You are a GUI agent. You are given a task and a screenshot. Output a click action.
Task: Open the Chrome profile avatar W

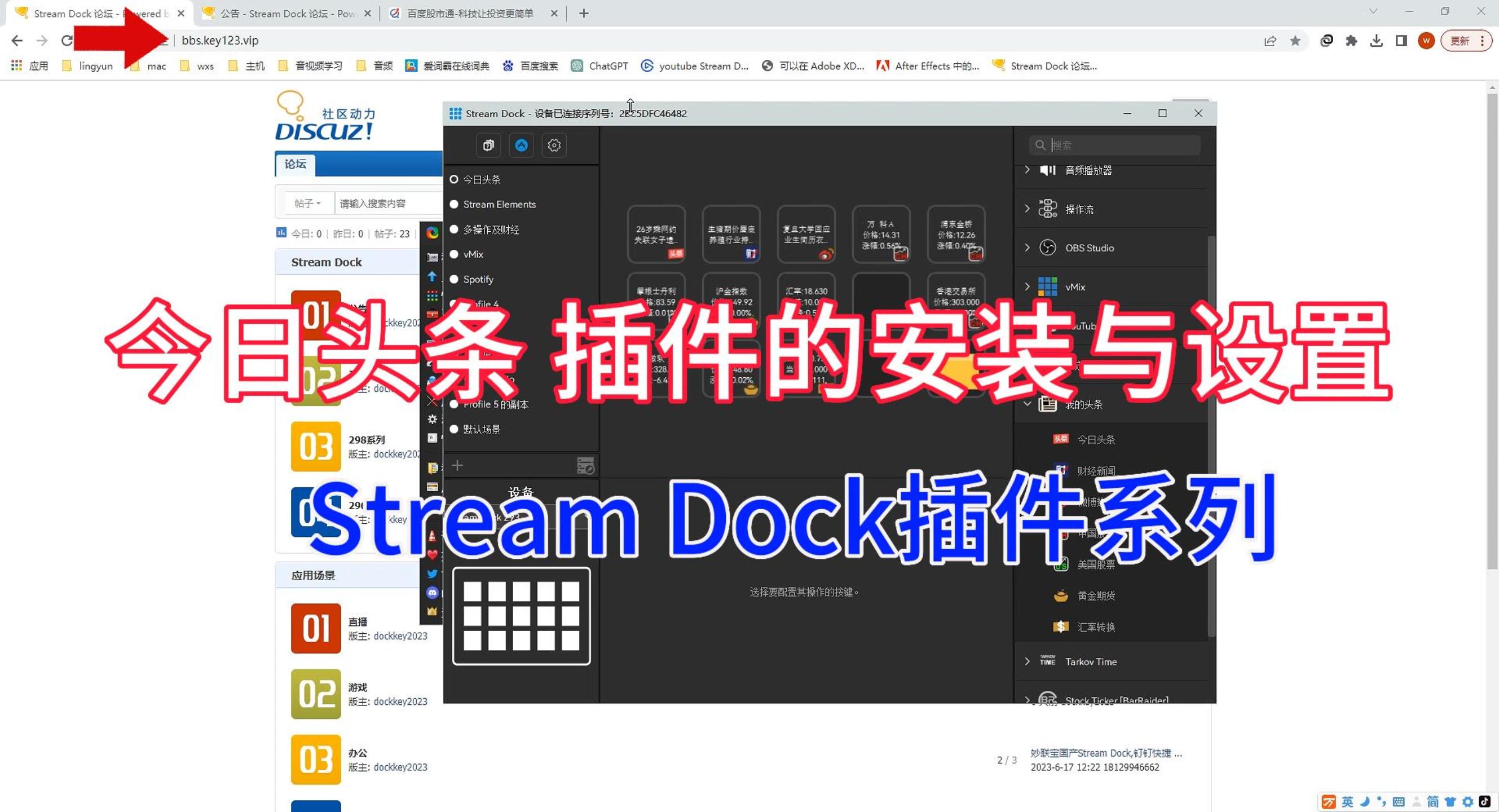pyautogui.click(x=1426, y=41)
